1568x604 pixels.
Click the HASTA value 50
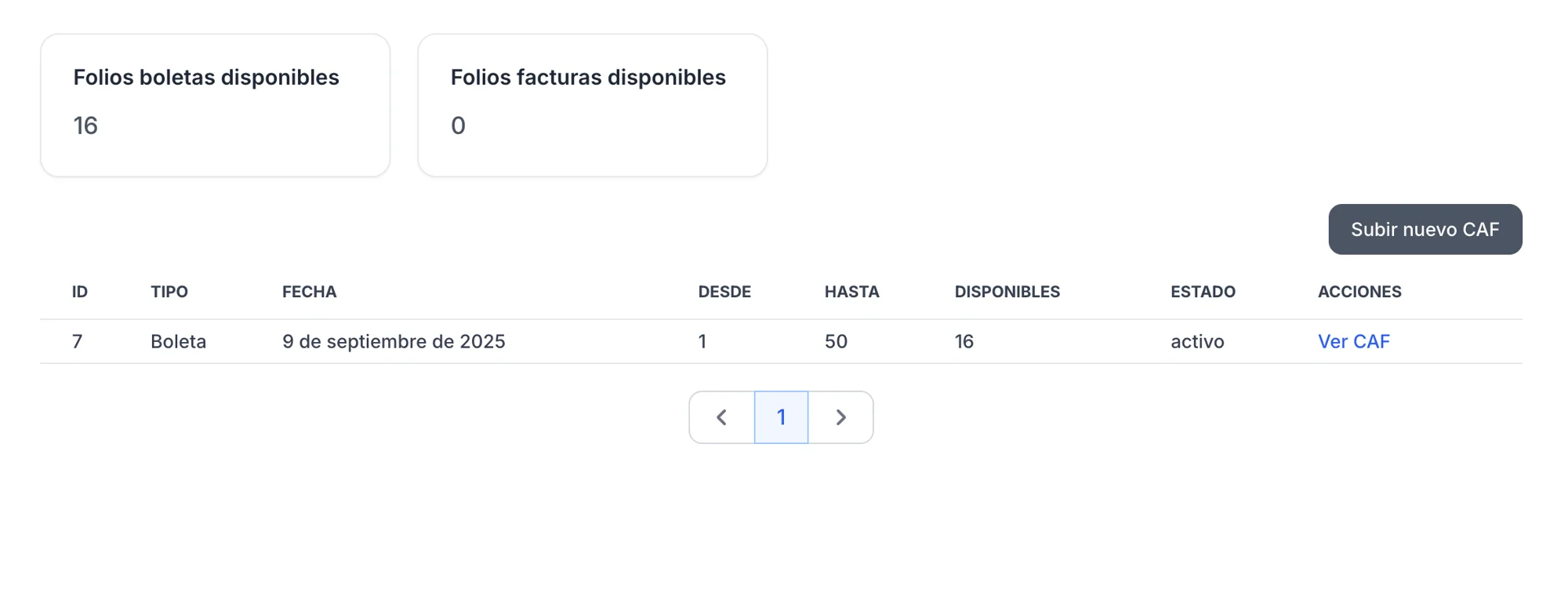(836, 341)
